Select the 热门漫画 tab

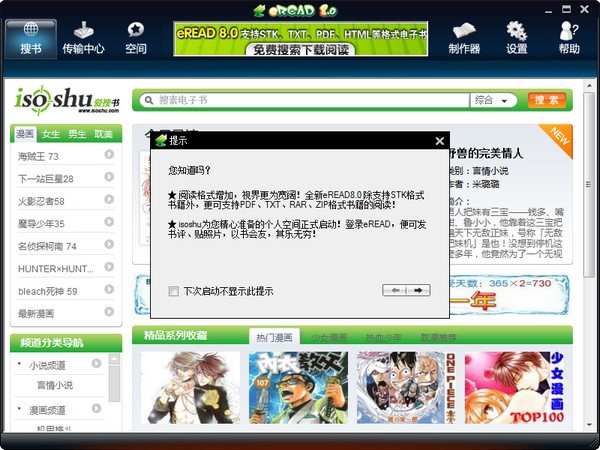click(x=274, y=337)
